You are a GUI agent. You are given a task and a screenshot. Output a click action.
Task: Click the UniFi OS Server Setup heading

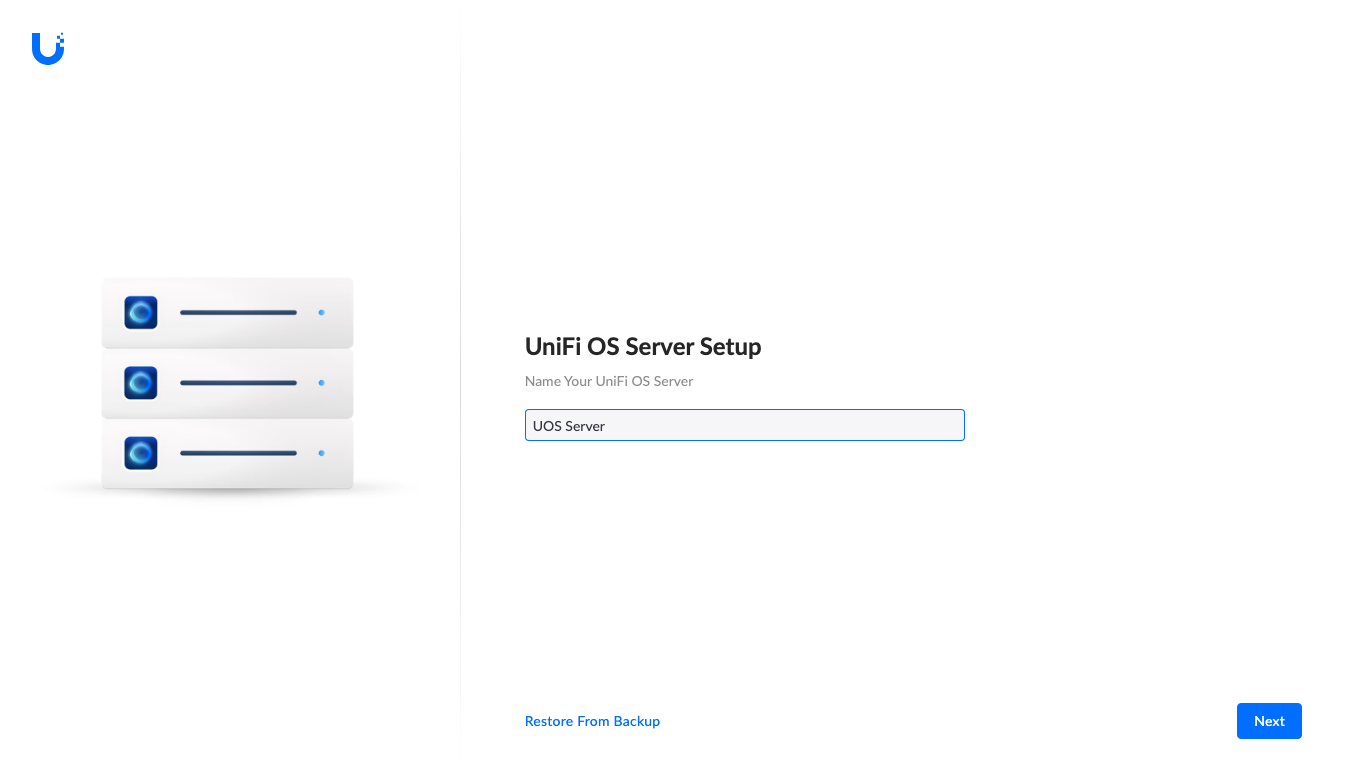coord(643,347)
